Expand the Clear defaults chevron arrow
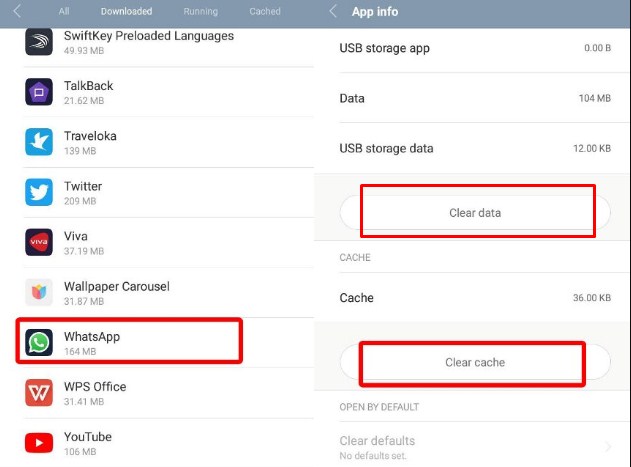Image resolution: width=631 pixels, height=467 pixels. click(x=608, y=446)
